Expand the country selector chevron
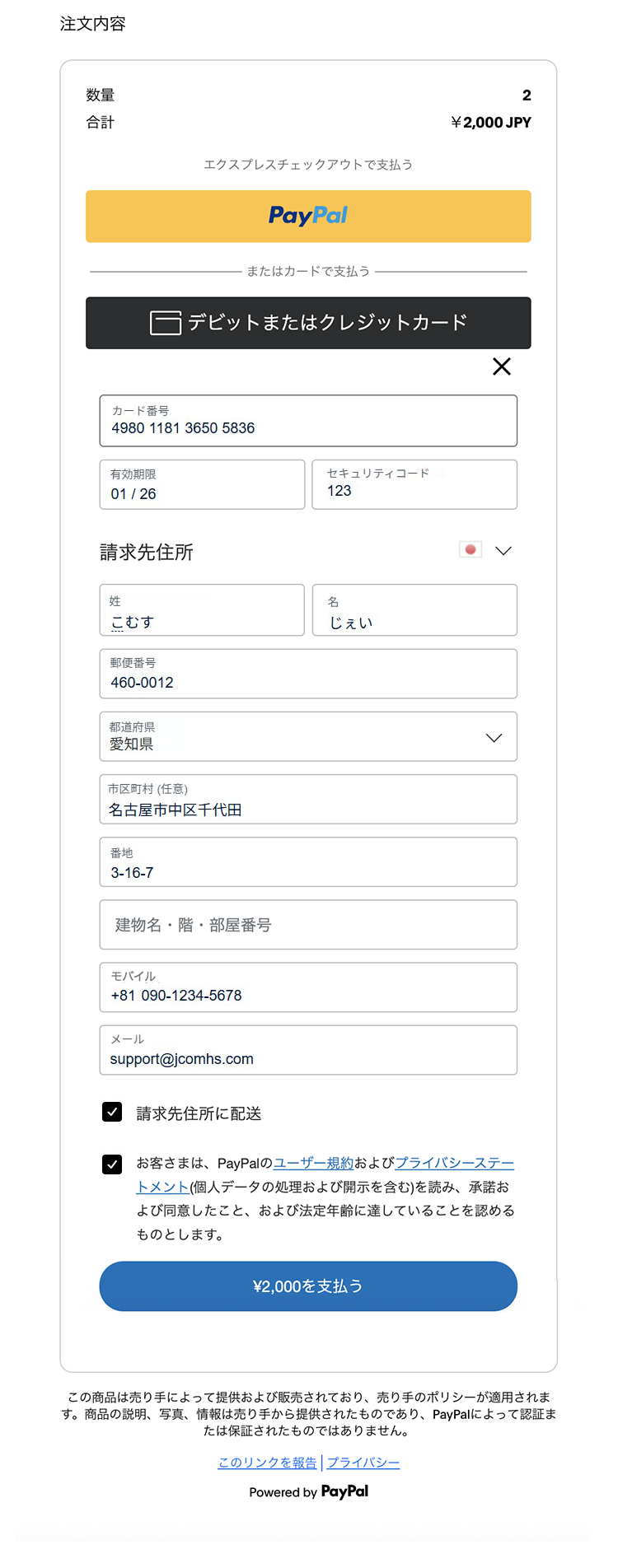 pyautogui.click(x=503, y=550)
